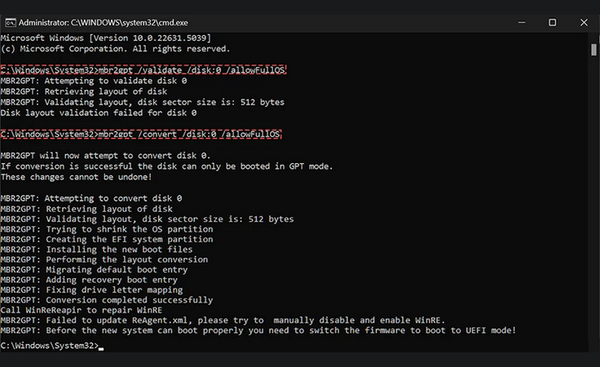This screenshot has width=600, height=367.
Task: Minimize the Administrator command prompt window
Action: pos(522,23)
